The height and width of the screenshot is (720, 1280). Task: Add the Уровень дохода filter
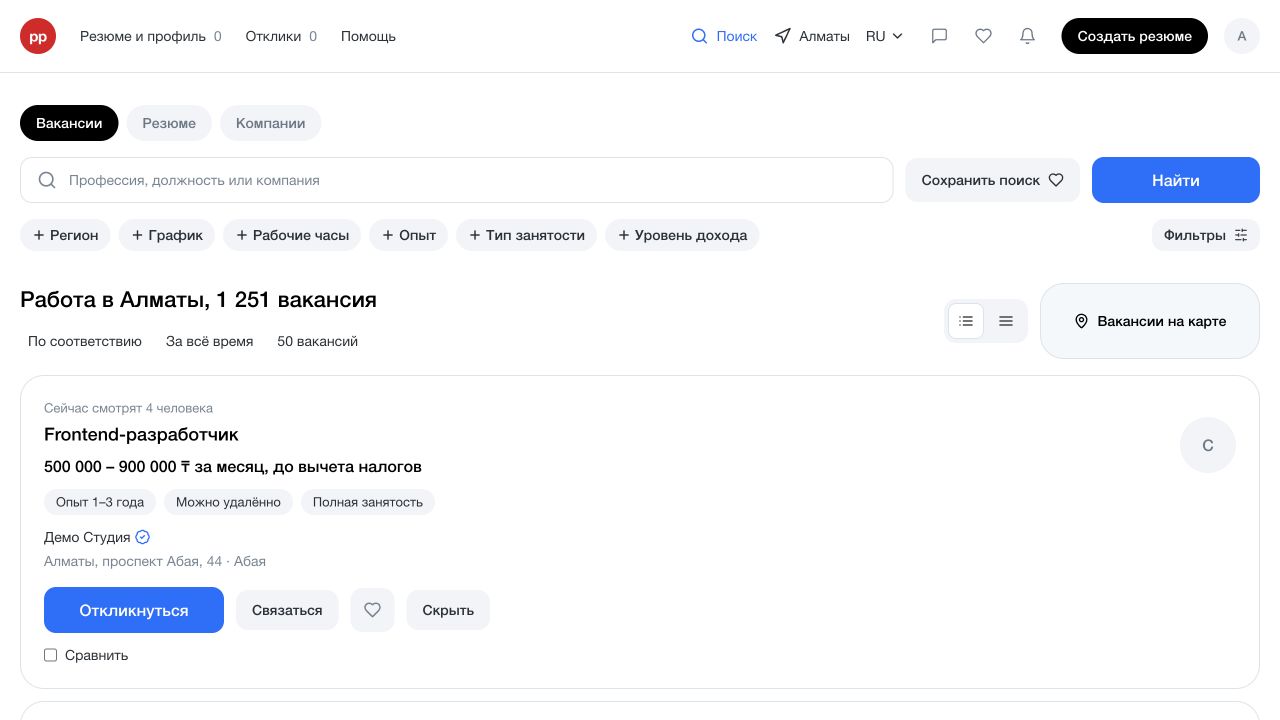tap(682, 235)
